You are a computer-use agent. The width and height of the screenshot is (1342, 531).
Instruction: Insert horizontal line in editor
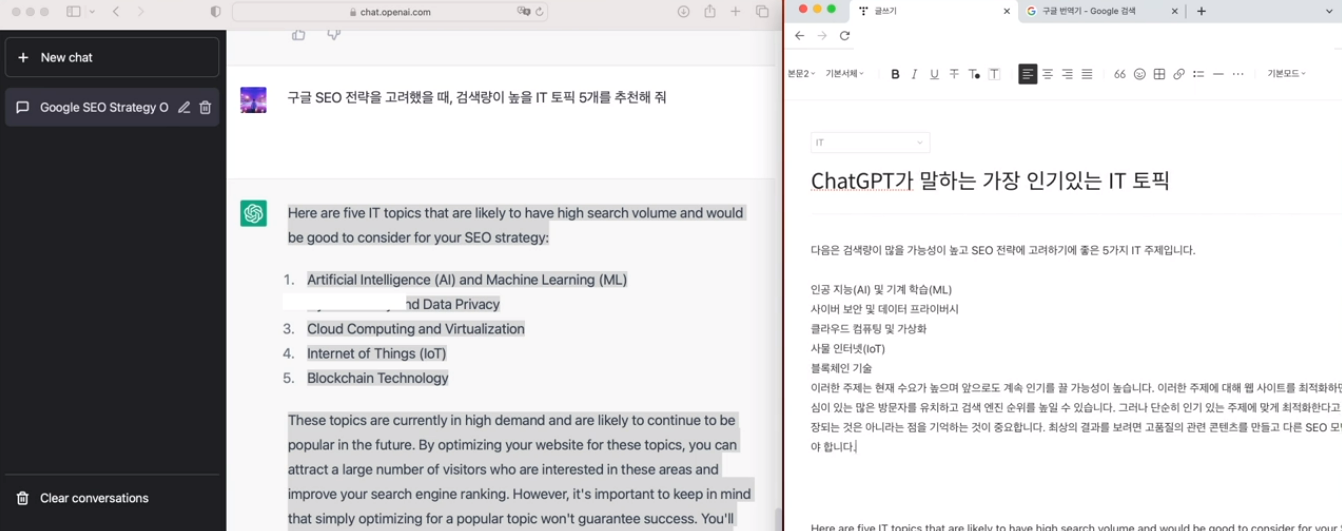[1218, 74]
